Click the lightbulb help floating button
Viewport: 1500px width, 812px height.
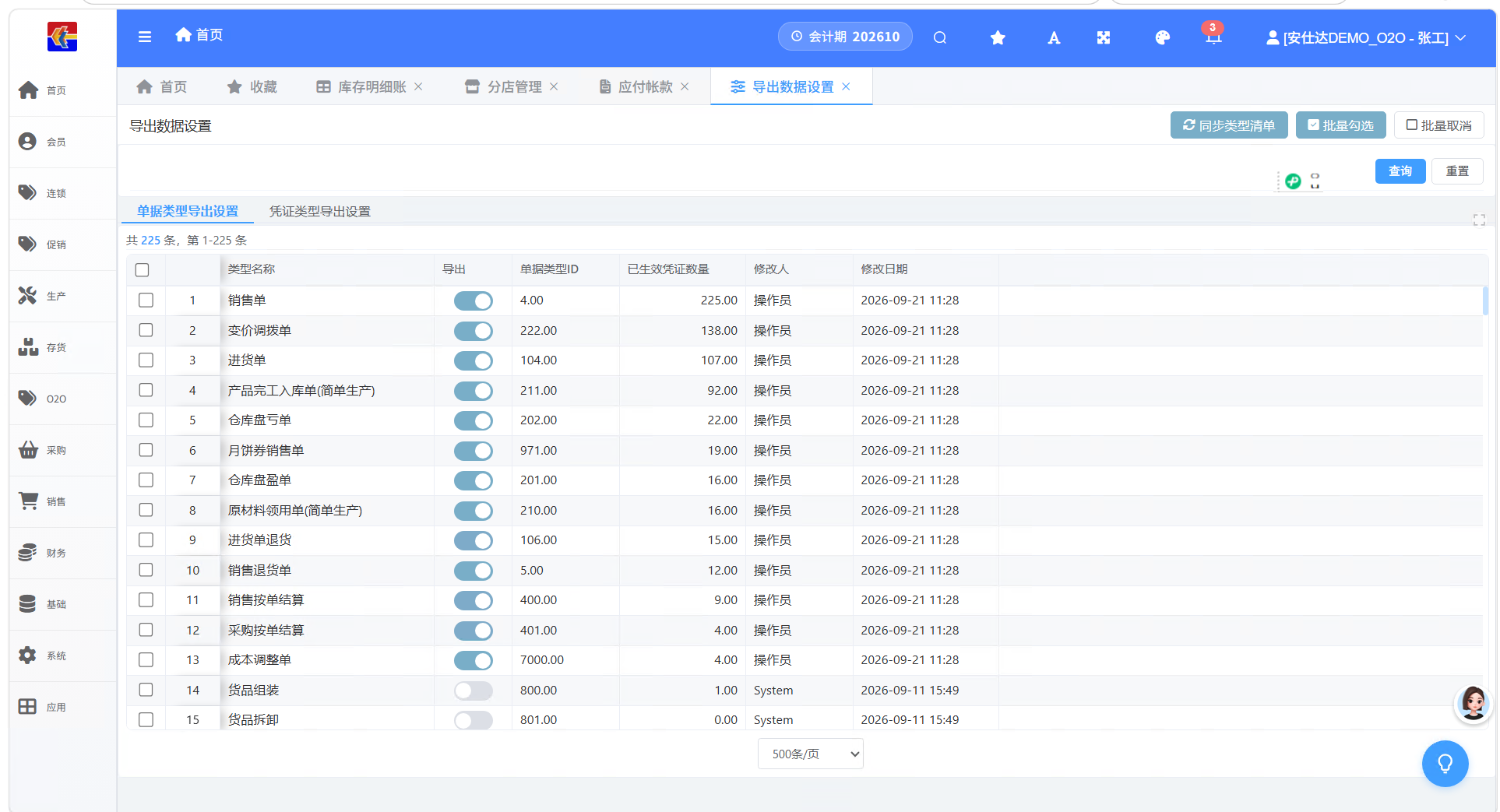(1445, 764)
